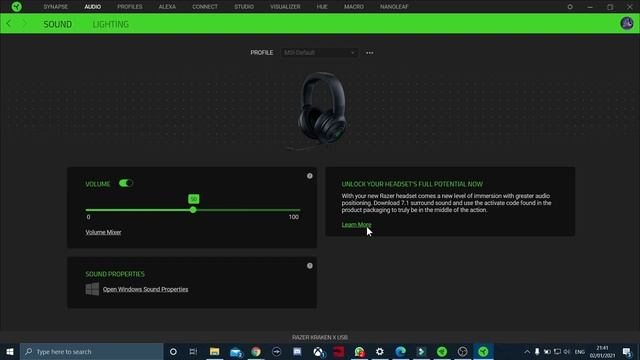Screen dimensions: 640x360
Task: Open the Xbox app on the taskbar
Action: tap(318, 351)
